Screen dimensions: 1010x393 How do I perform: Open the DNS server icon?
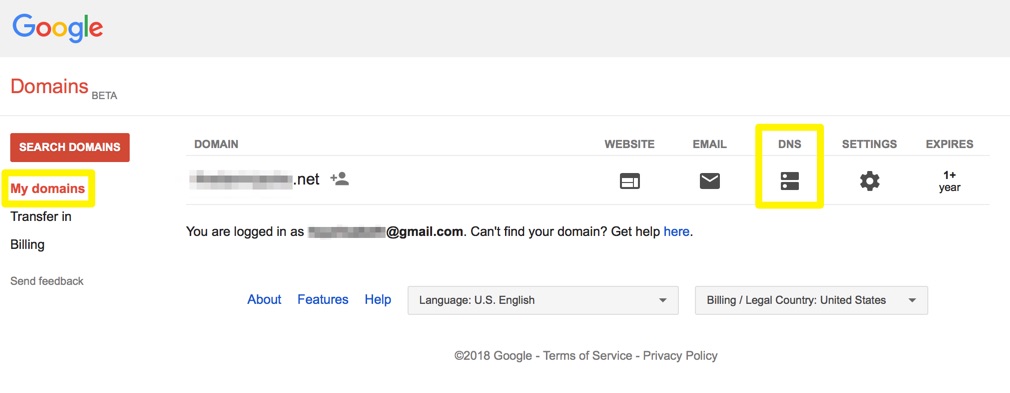[x=789, y=181]
